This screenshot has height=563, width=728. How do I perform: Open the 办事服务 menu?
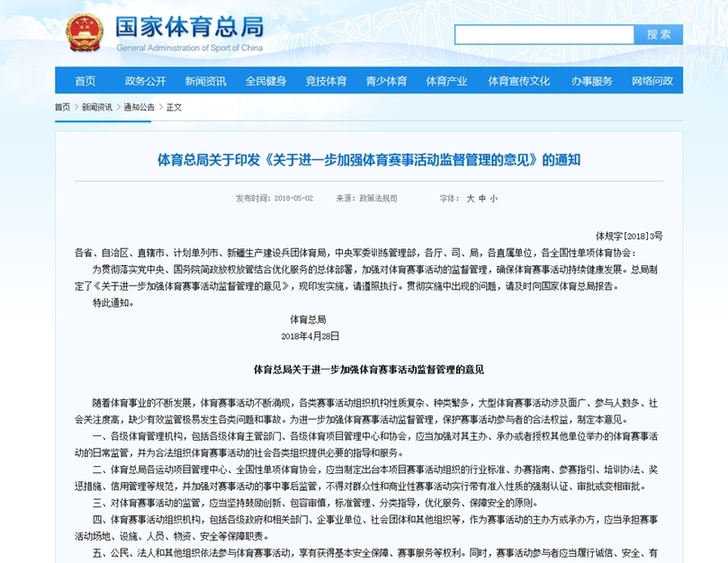coord(592,81)
